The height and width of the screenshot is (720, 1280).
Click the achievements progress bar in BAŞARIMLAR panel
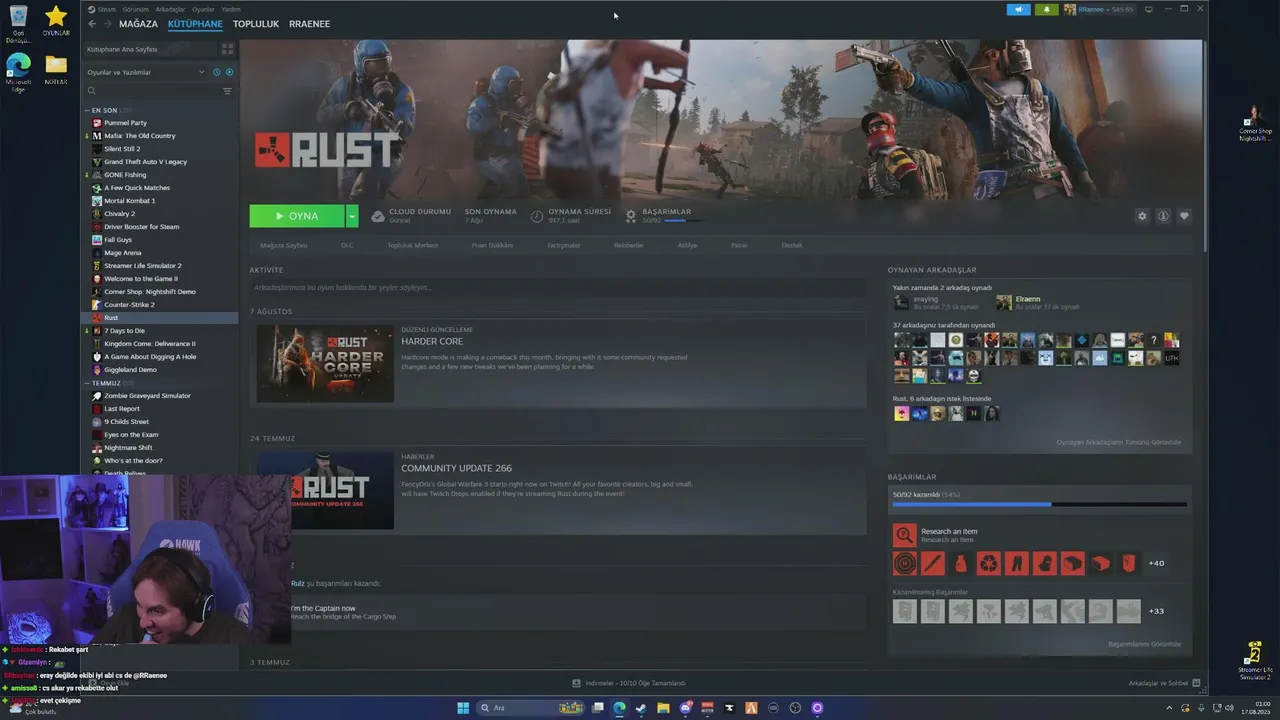pyautogui.click(x=1040, y=505)
